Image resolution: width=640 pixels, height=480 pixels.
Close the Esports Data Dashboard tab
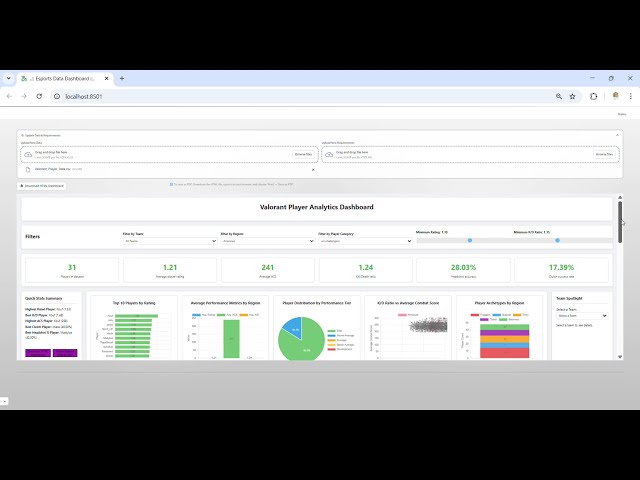[107, 78]
